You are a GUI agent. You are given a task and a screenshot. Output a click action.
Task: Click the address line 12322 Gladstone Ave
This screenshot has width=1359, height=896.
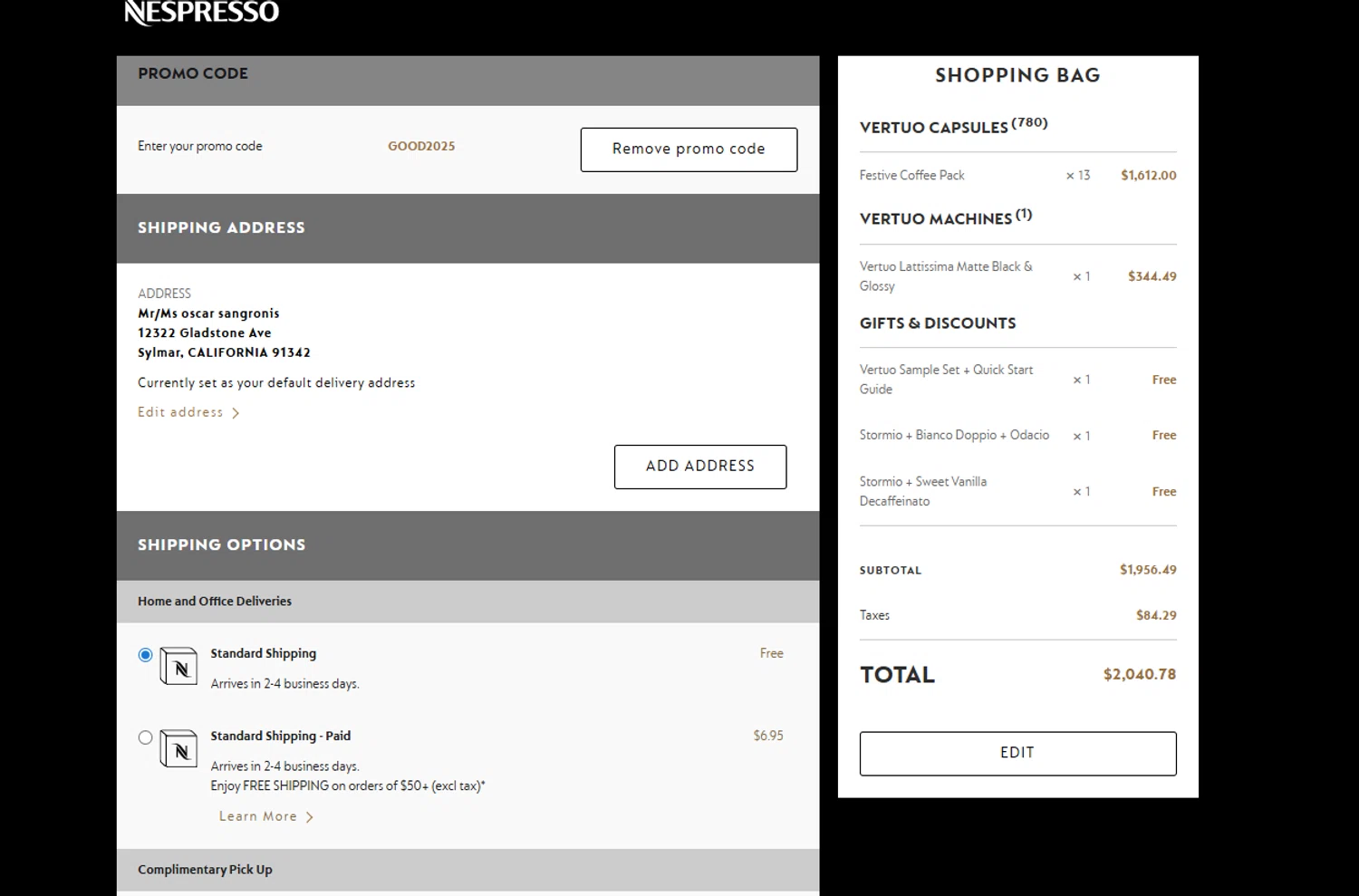[205, 333]
